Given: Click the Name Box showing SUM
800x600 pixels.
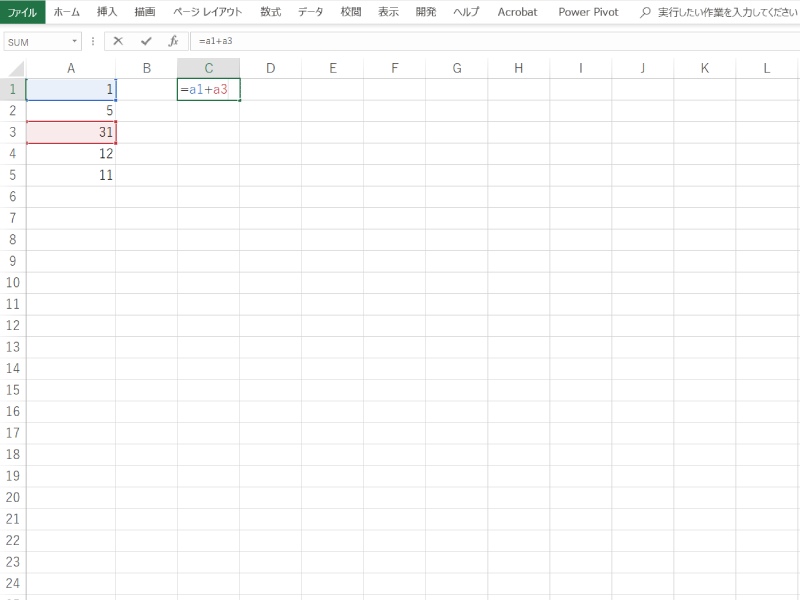Looking at the screenshot, I should [36, 42].
